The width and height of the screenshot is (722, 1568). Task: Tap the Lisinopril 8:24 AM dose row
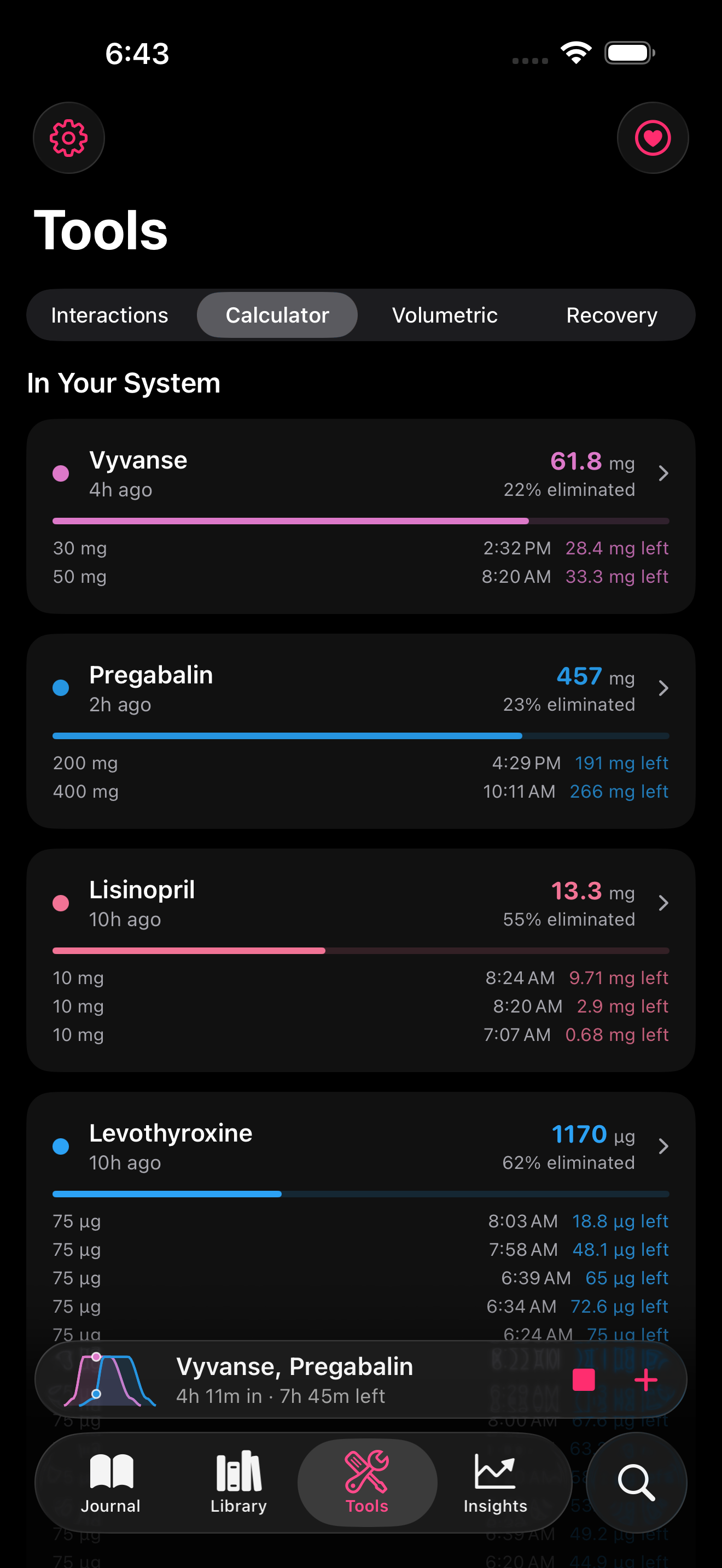[x=360, y=978]
